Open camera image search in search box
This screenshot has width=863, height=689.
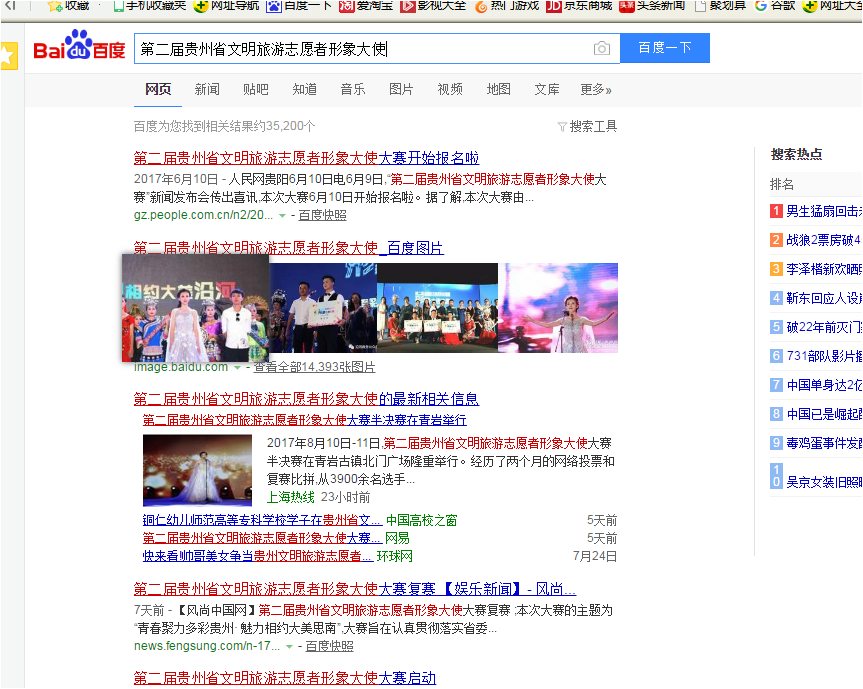coord(602,48)
